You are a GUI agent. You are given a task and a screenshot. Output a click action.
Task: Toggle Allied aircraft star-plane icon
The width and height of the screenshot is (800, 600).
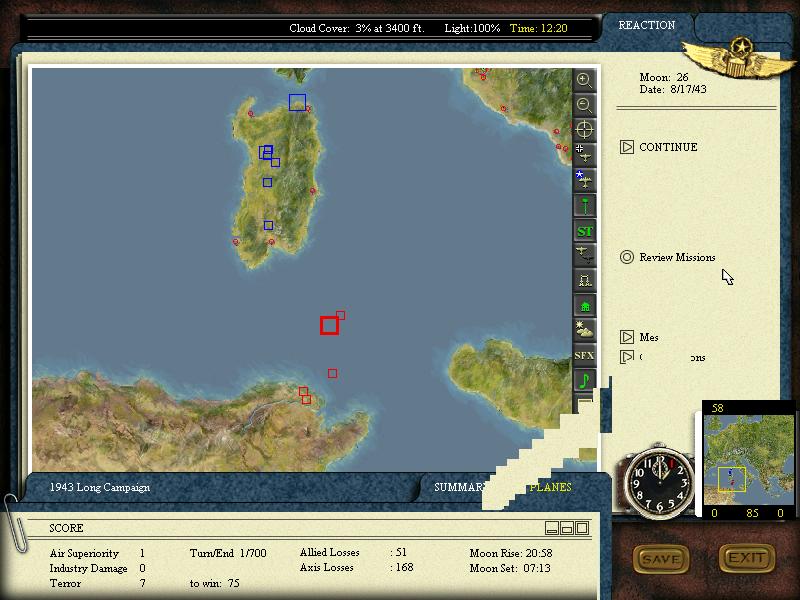(584, 180)
